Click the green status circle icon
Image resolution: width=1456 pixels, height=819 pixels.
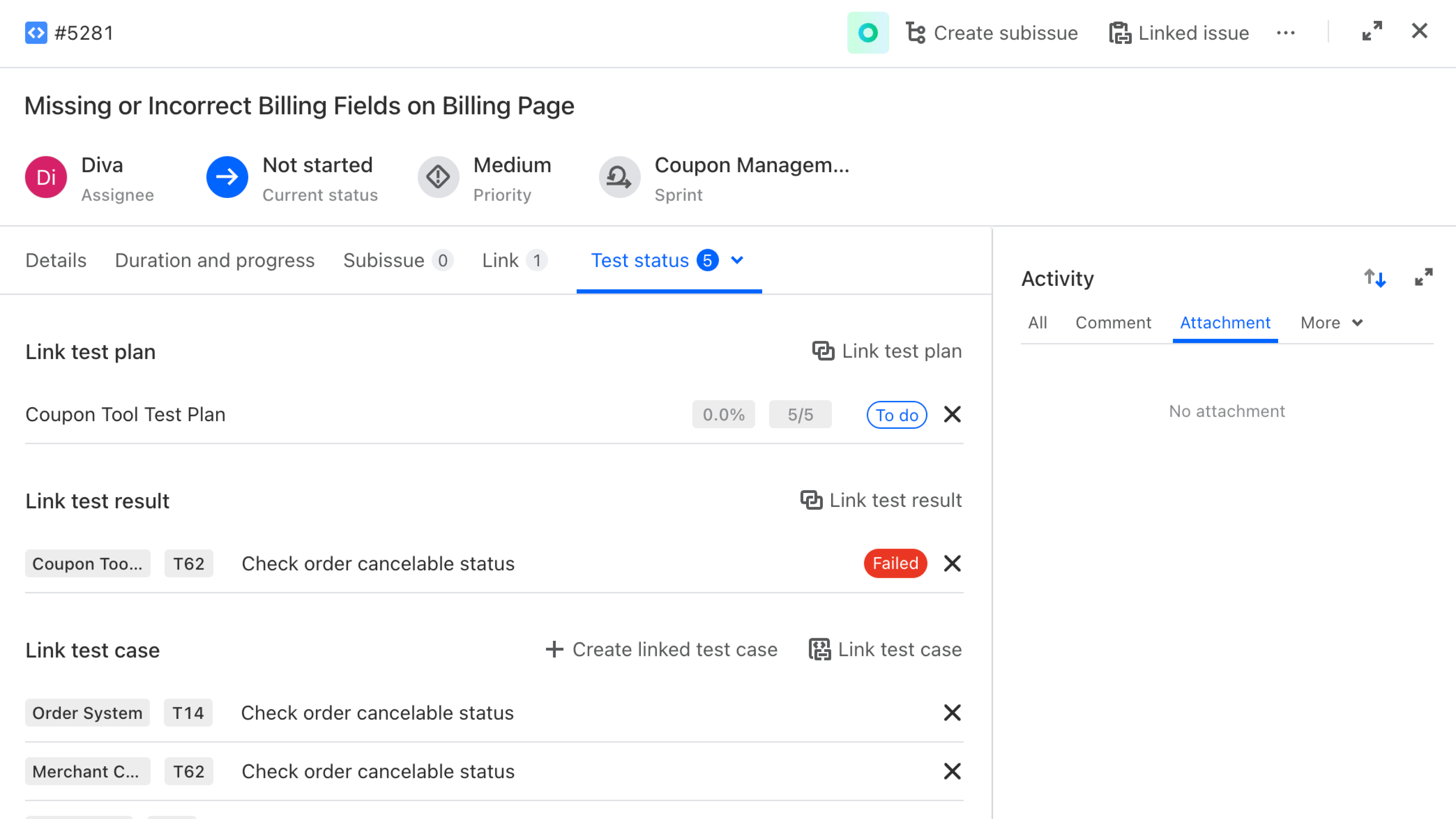click(x=868, y=33)
